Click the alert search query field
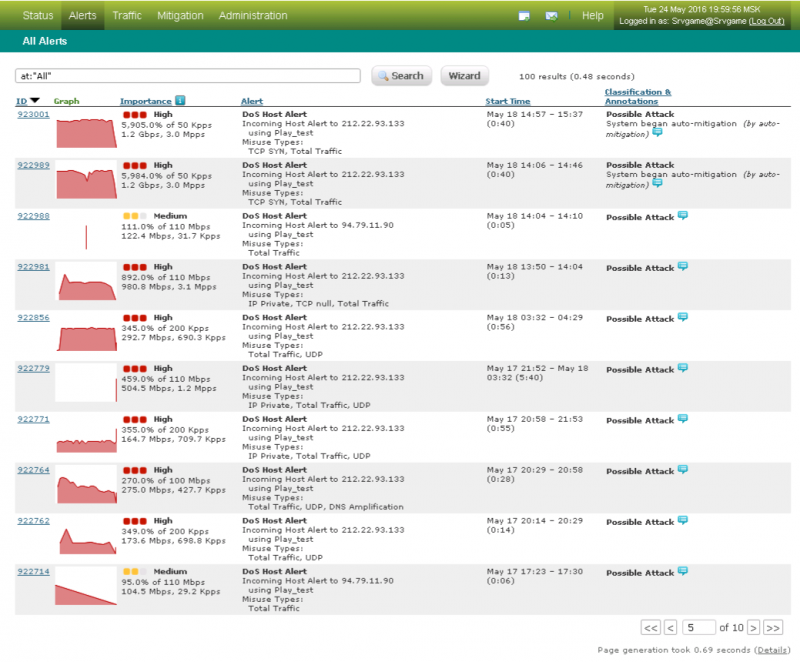This screenshot has height=662, width=800. tap(187, 76)
